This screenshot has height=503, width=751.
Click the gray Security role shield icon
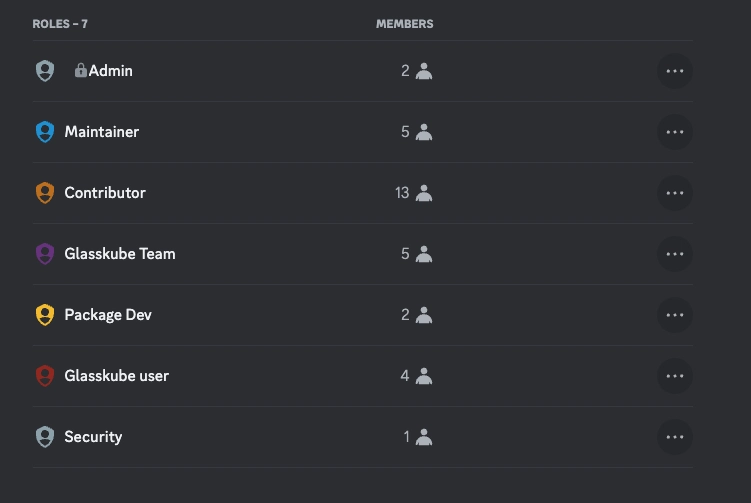point(45,437)
